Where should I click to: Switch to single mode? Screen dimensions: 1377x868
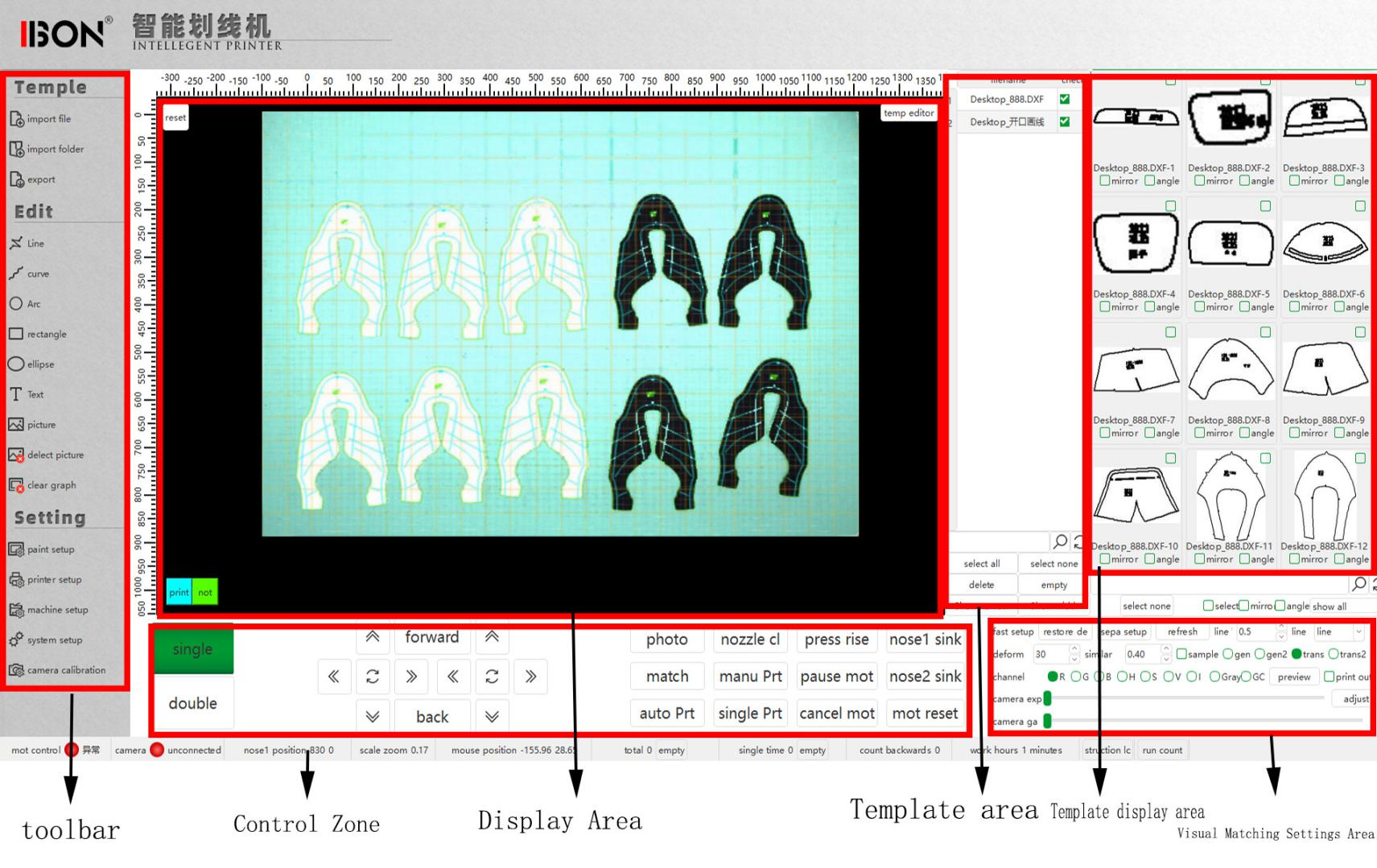point(193,649)
